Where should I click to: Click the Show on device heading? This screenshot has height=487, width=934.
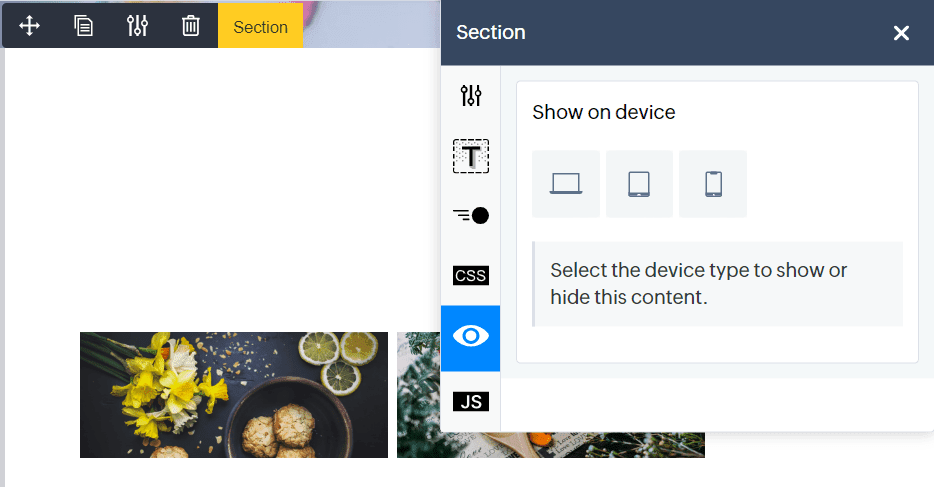[x=603, y=112]
